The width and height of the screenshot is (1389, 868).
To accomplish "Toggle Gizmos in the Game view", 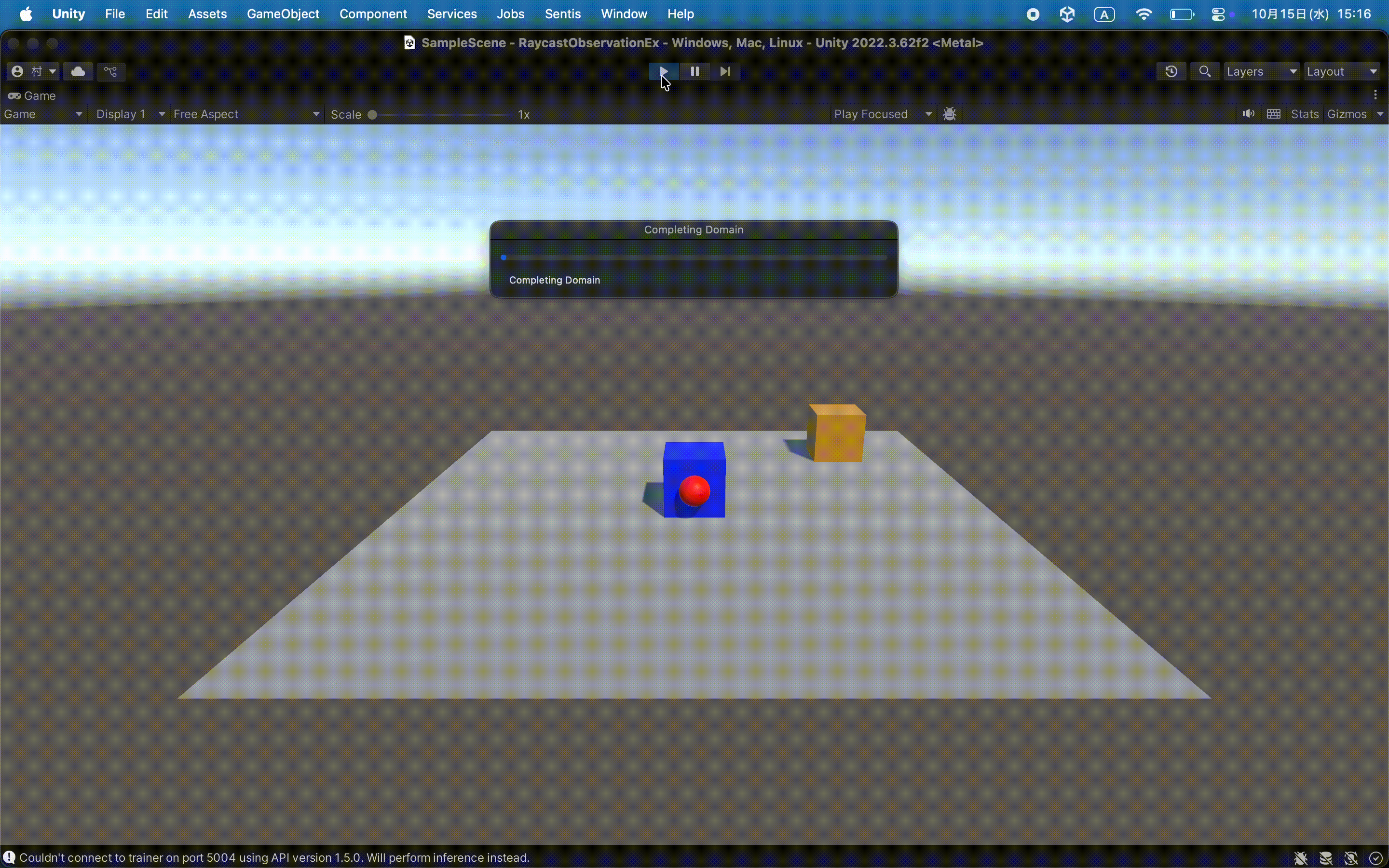I will (x=1347, y=114).
